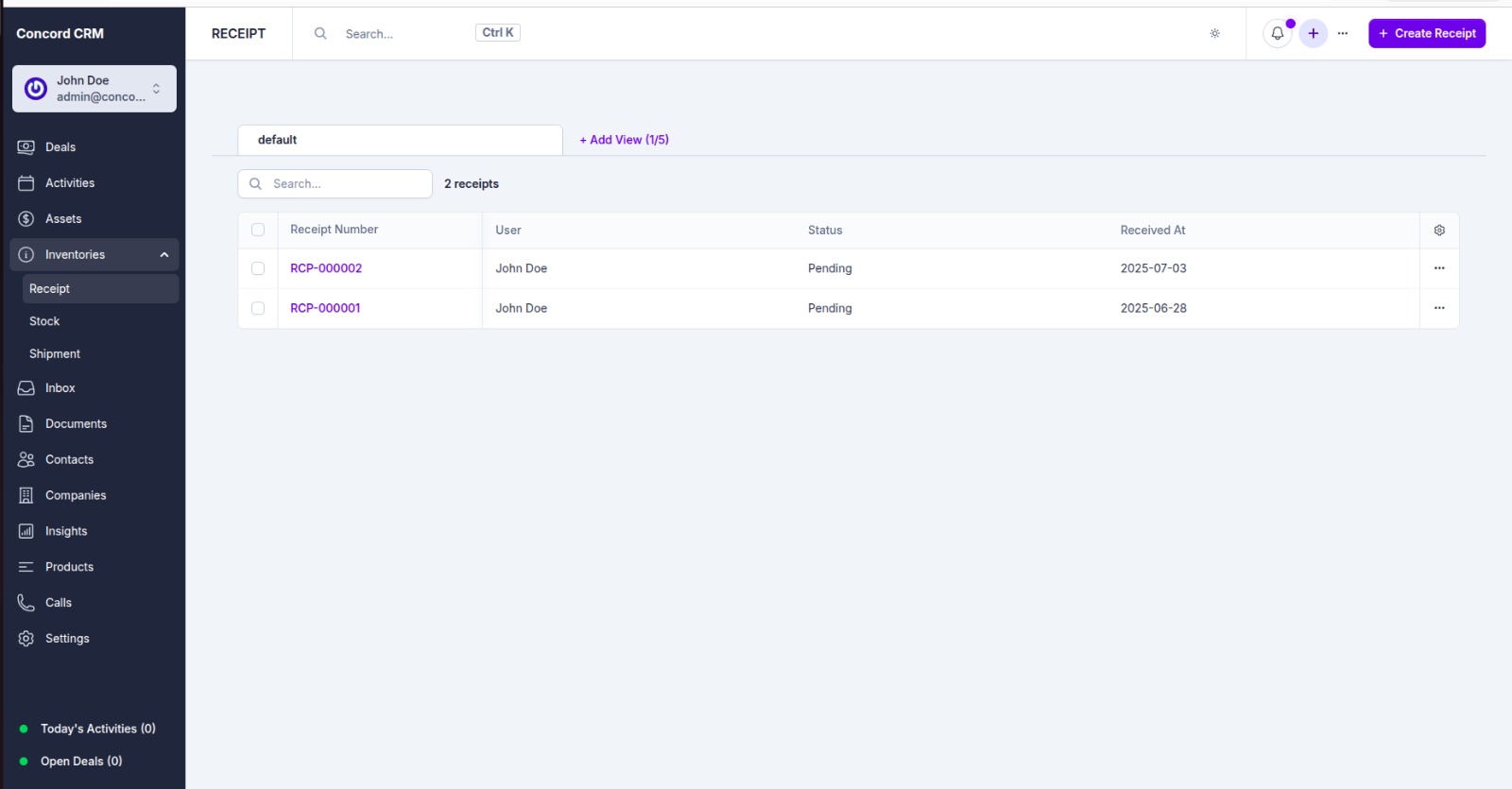The width and height of the screenshot is (1512, 789).
Task: Open the notifications bell icon
Action: pyautogui.click(x=1277, y=33)
